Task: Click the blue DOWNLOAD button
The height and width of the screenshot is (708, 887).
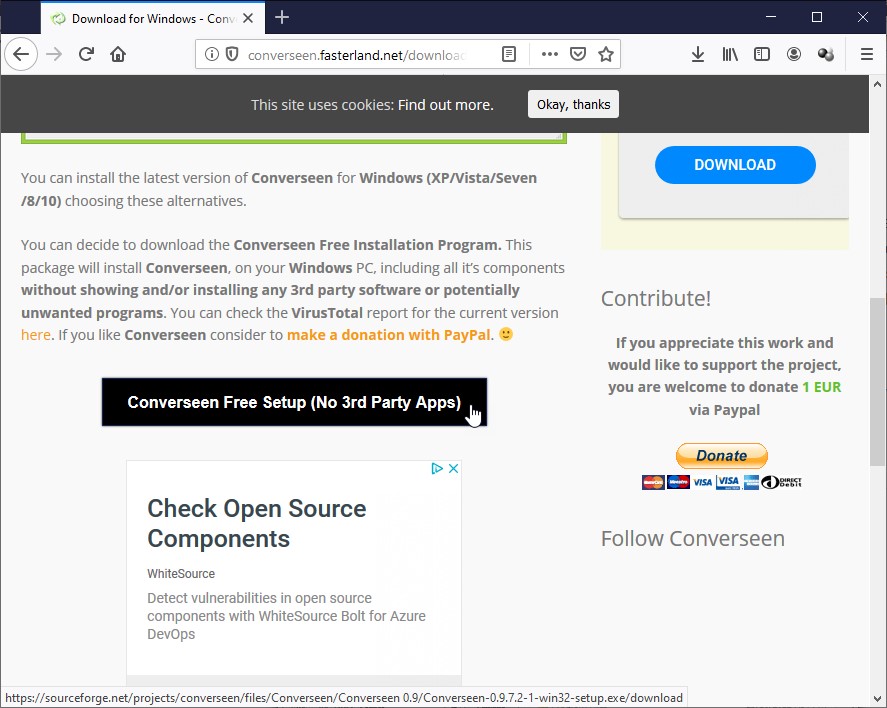Action: [x=735, y=165]
